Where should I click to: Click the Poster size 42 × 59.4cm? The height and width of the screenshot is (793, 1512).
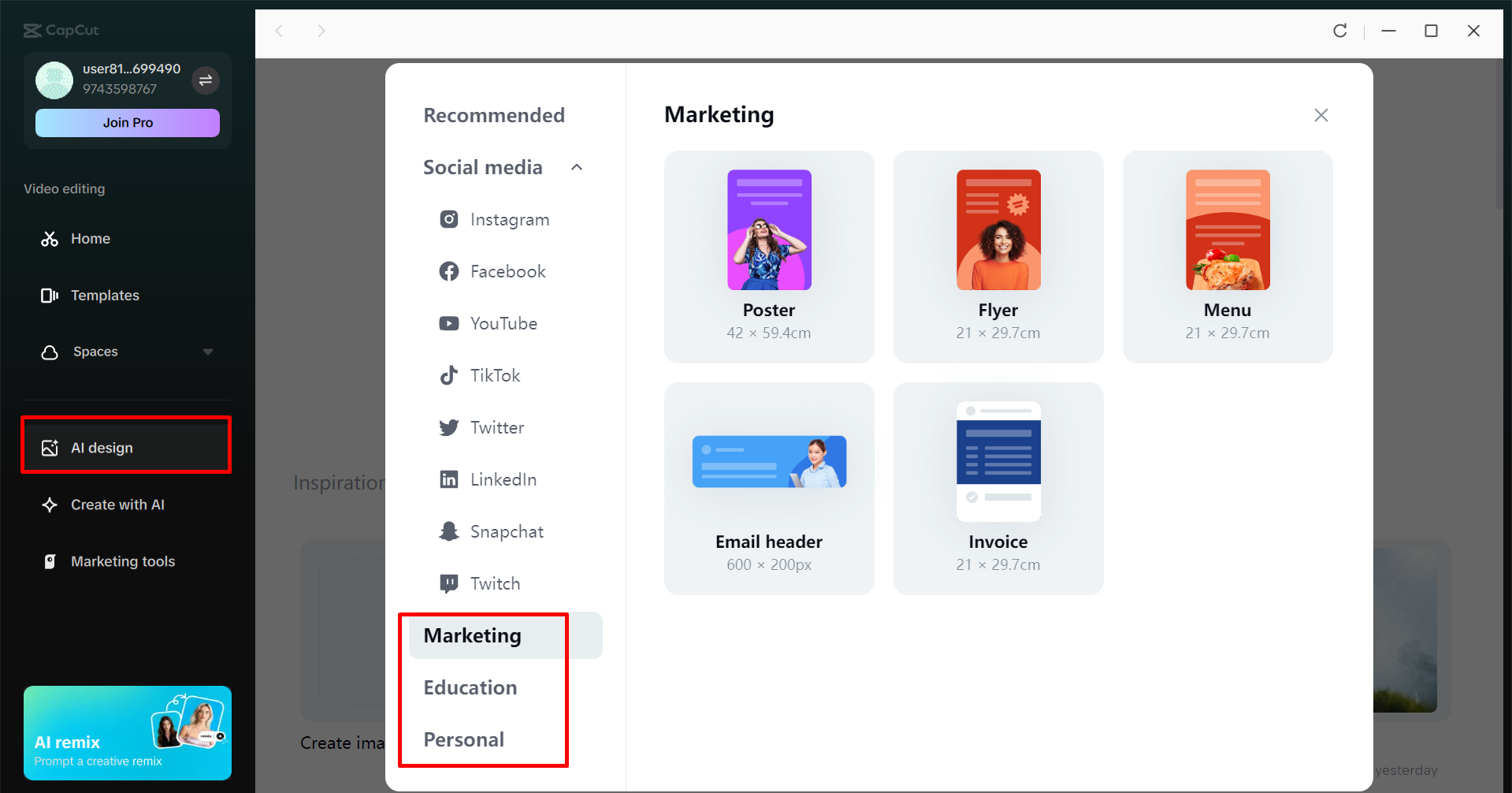coord(769,333)
